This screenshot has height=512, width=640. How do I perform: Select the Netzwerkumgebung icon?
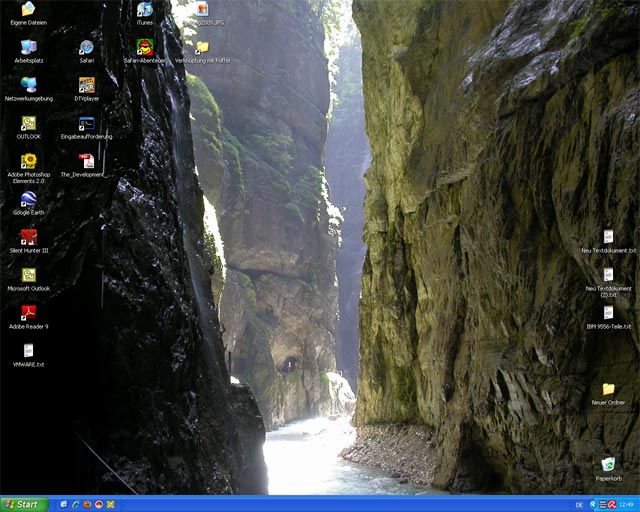(x=28, y=85)
